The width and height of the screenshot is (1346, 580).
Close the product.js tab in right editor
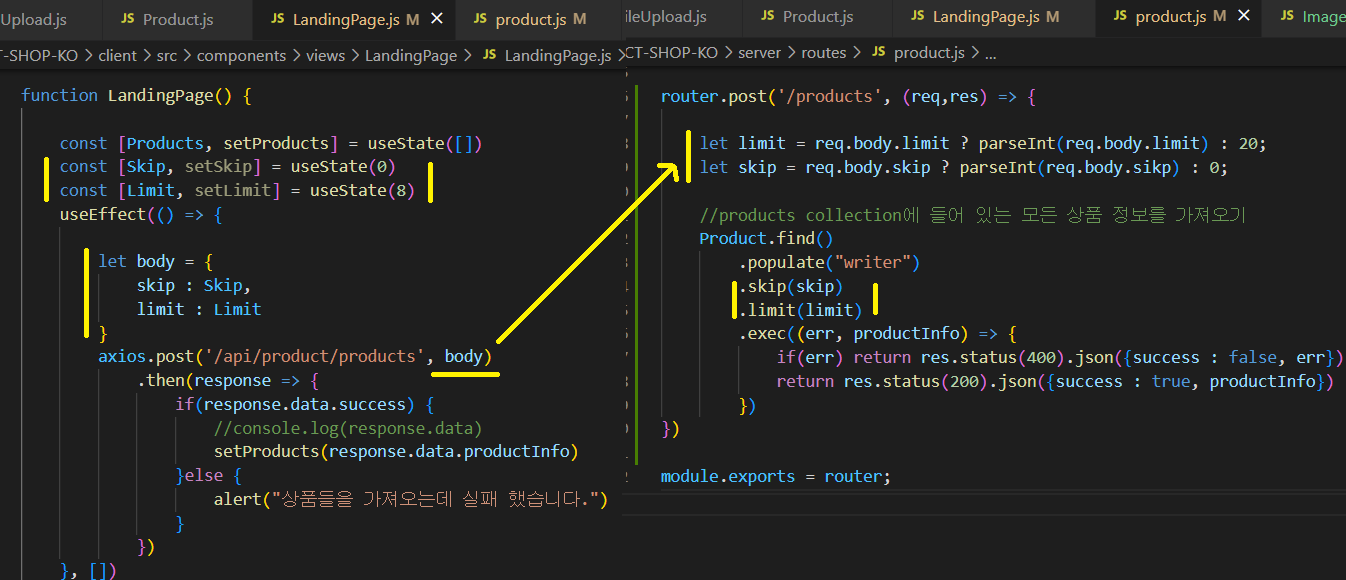1244,17
